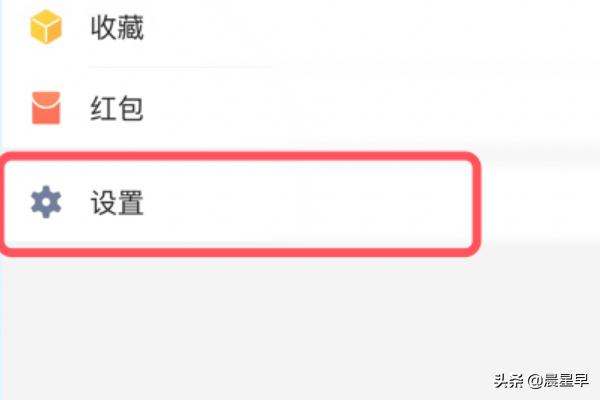Click the character 藏 in Favorites label
Viewport: 600px width, 400px height.
coord(131,27)
